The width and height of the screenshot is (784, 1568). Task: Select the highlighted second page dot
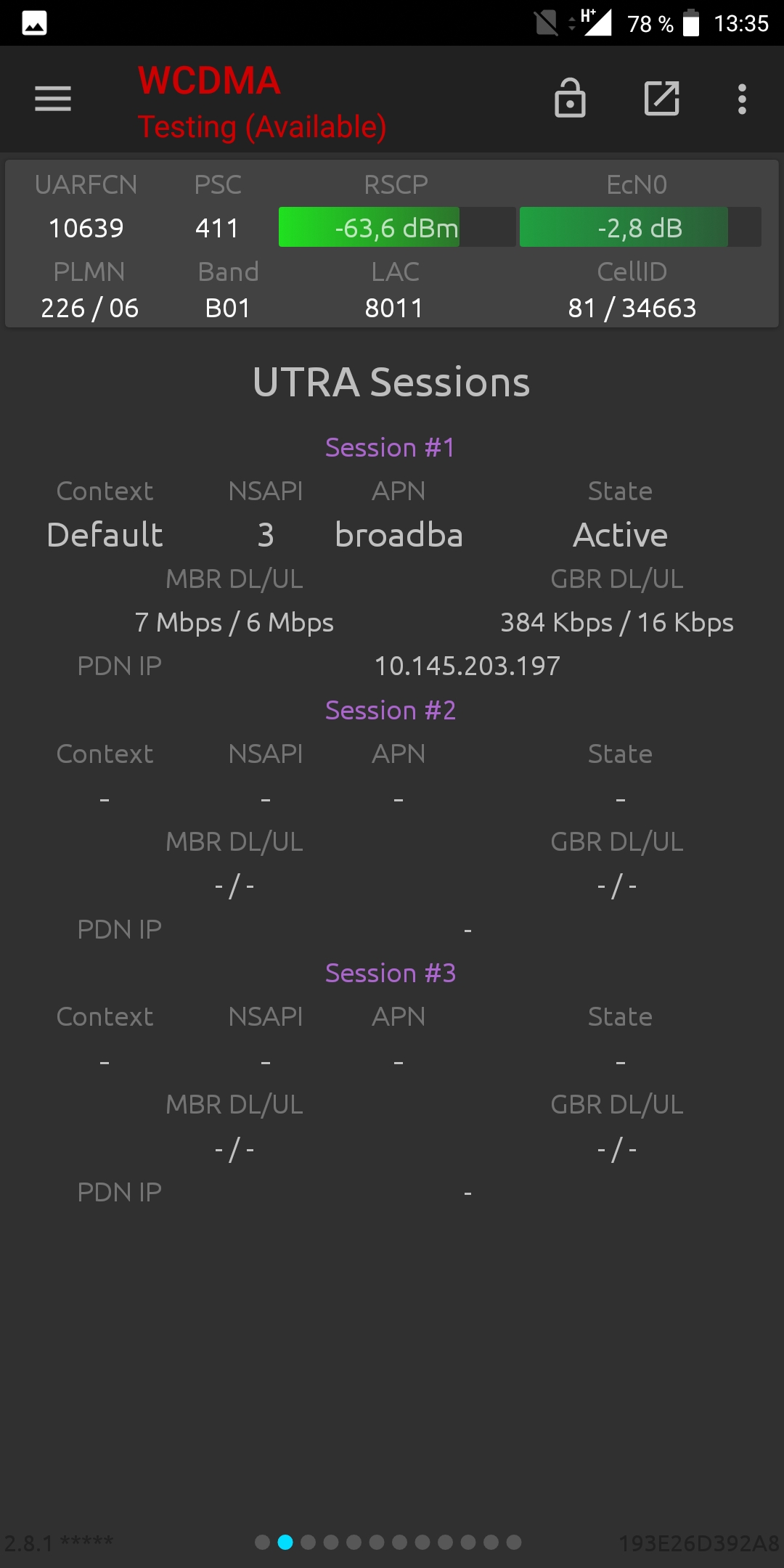click(x=285, y=1542)
